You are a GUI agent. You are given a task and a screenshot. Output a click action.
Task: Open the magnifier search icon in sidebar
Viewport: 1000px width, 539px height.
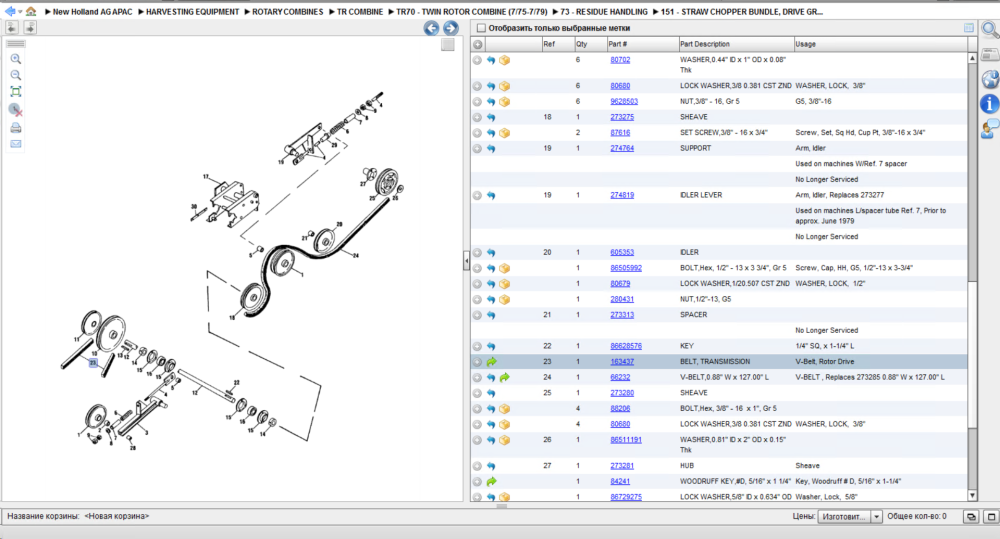(x=990, y=29)
